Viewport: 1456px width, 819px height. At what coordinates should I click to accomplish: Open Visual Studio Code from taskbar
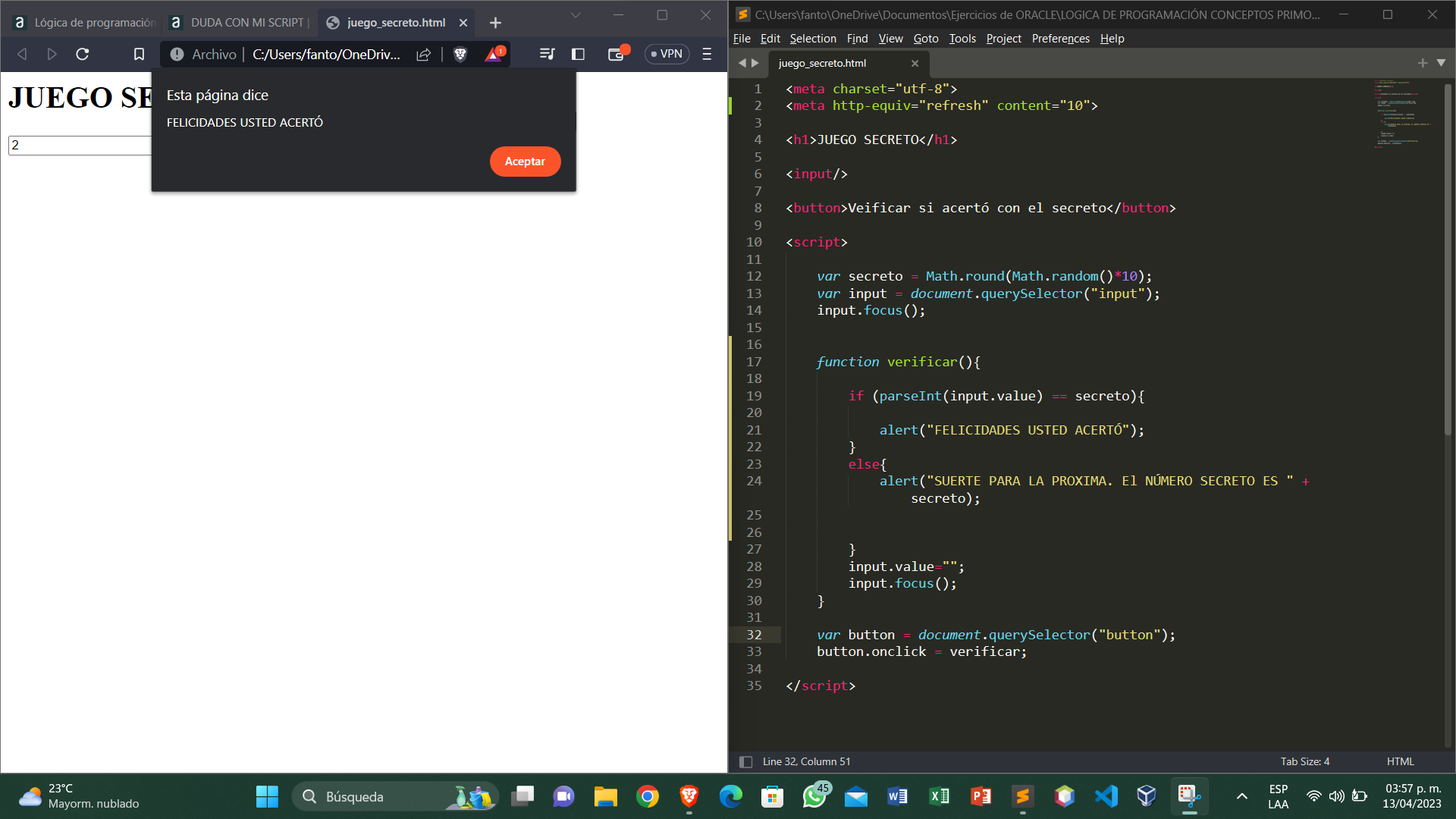click(1106, 796)
